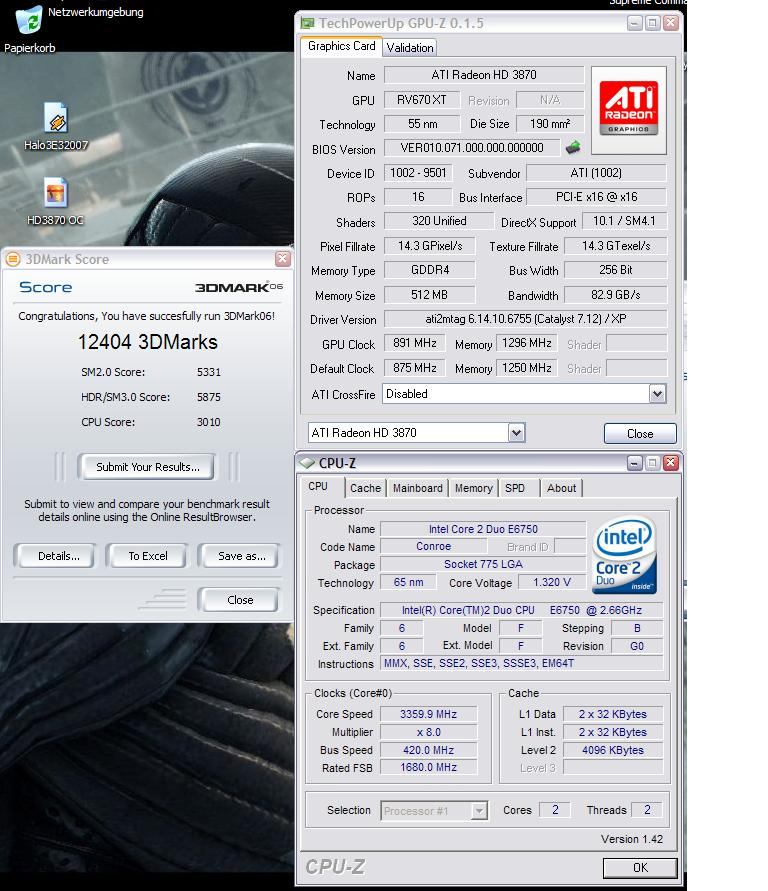Select GPU-Z Graphics Card tab
This screenshot has width=768, height=891.
341,46
